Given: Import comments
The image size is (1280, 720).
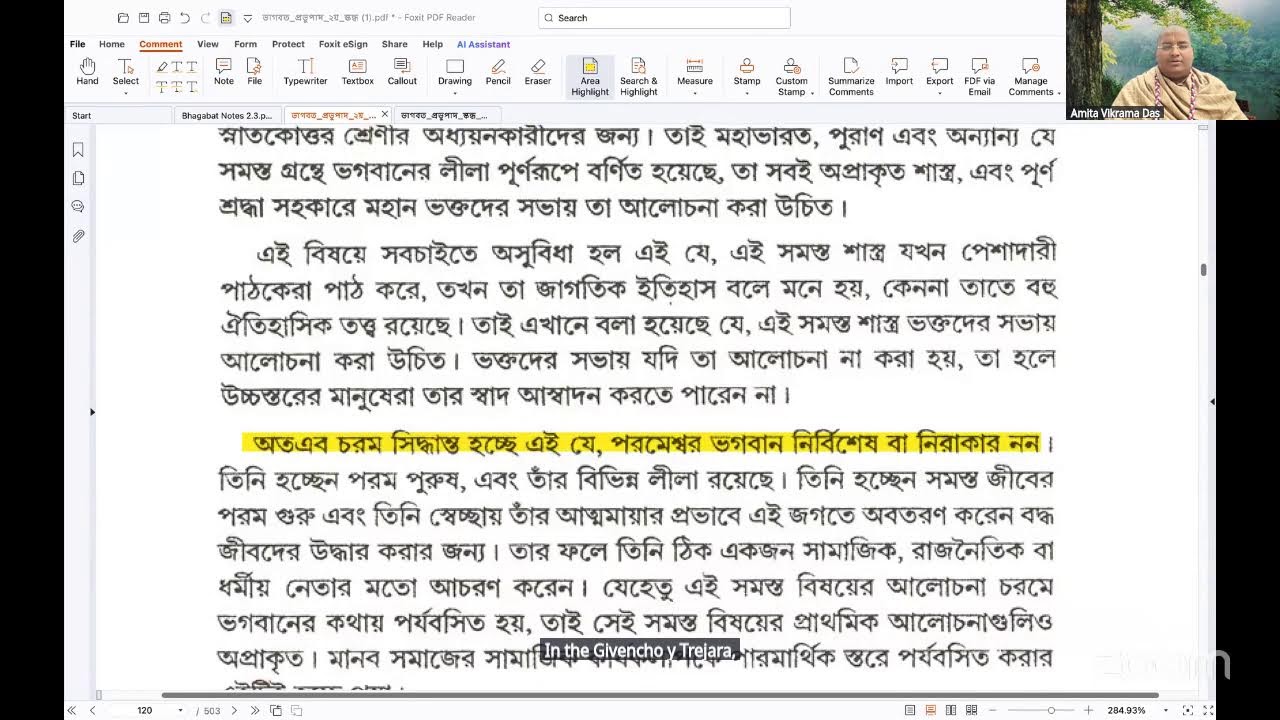Looking at the screenshot, I should point(899,72).
